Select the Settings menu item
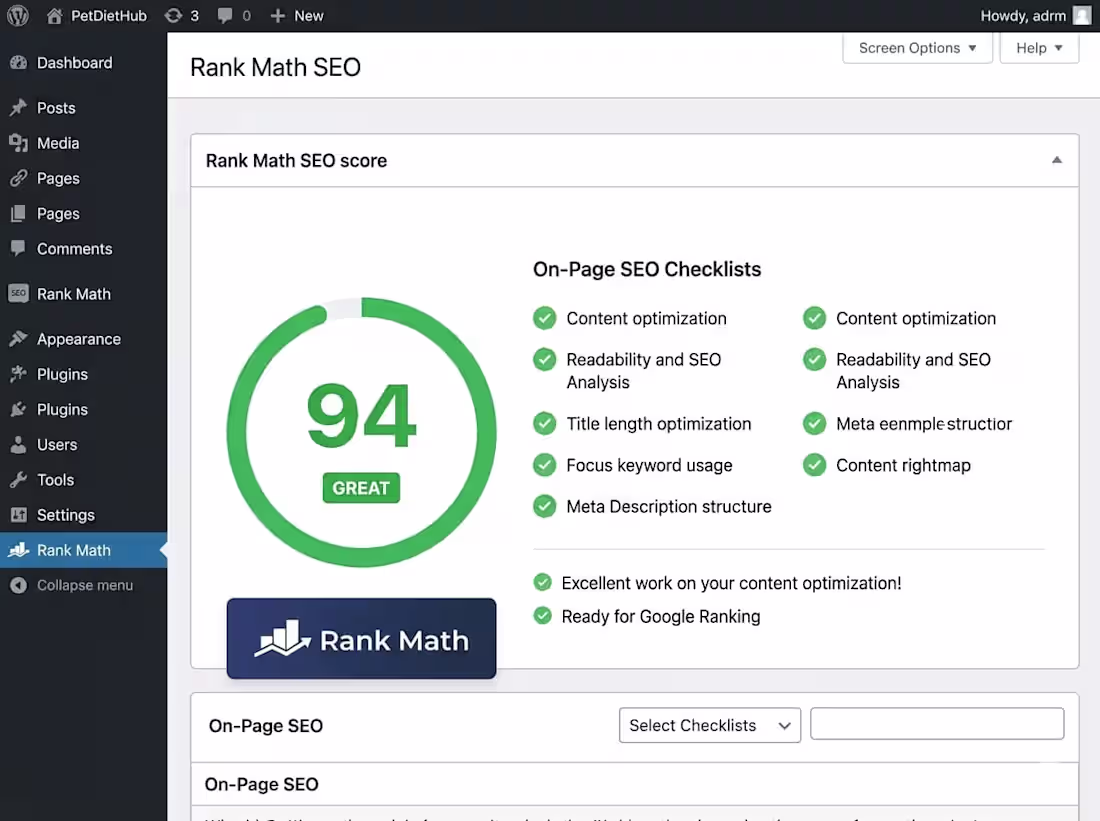 (19, 514)
